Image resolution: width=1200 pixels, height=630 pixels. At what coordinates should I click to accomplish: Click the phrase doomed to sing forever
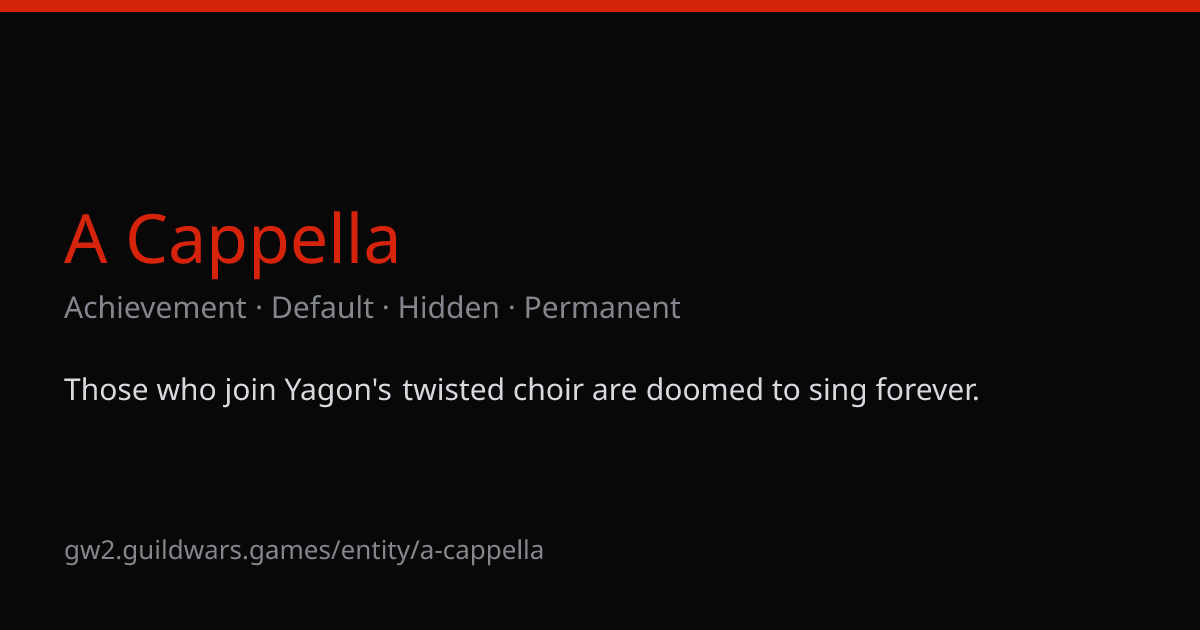pyautogui.click(x=813, y=390)
